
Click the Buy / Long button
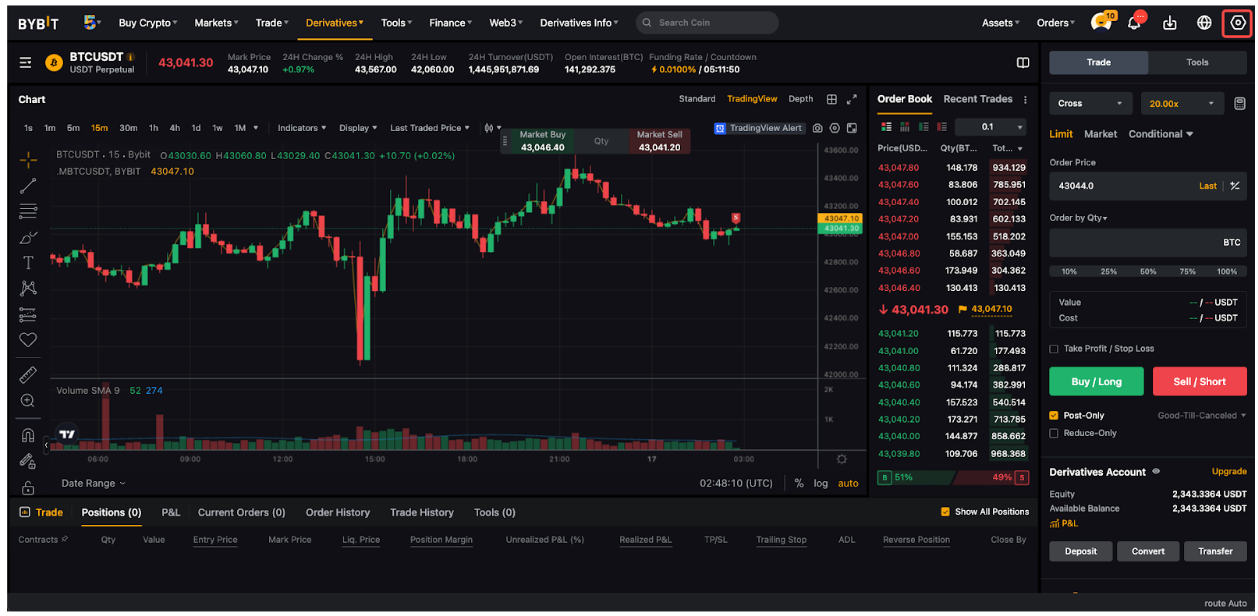click(1096, 381)
